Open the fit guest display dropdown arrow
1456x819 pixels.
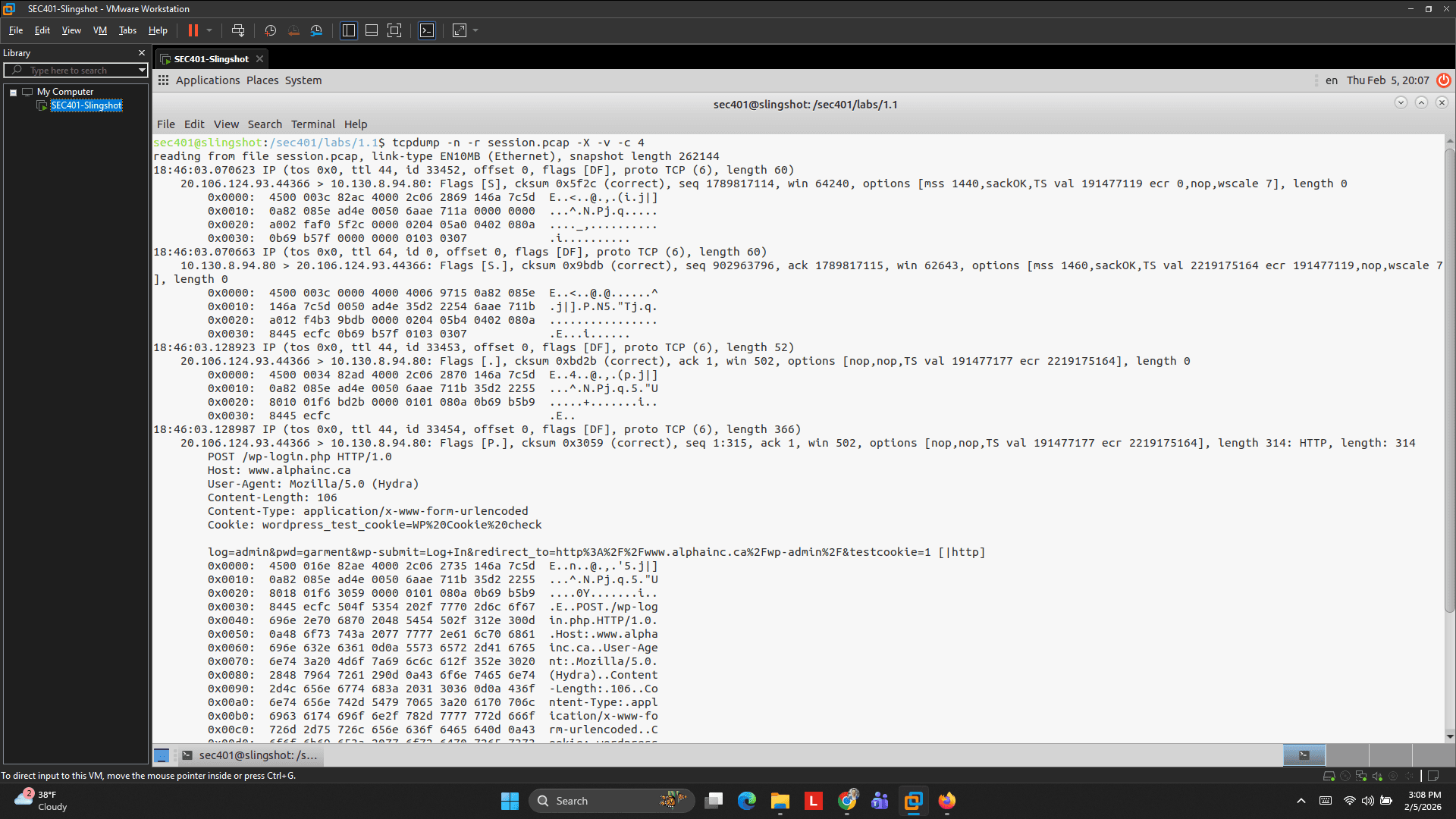pos(474,30)
